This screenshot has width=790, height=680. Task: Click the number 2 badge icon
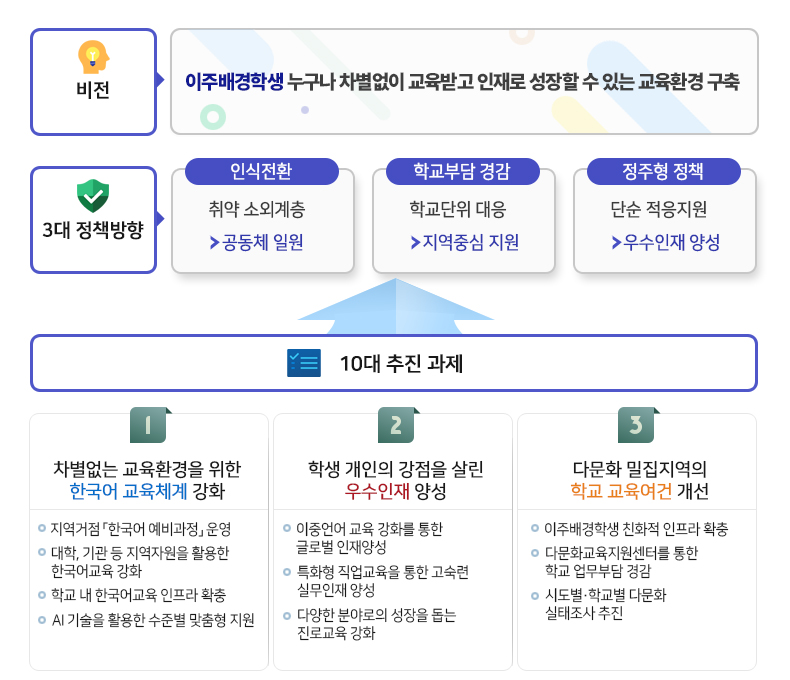point(398,425)
